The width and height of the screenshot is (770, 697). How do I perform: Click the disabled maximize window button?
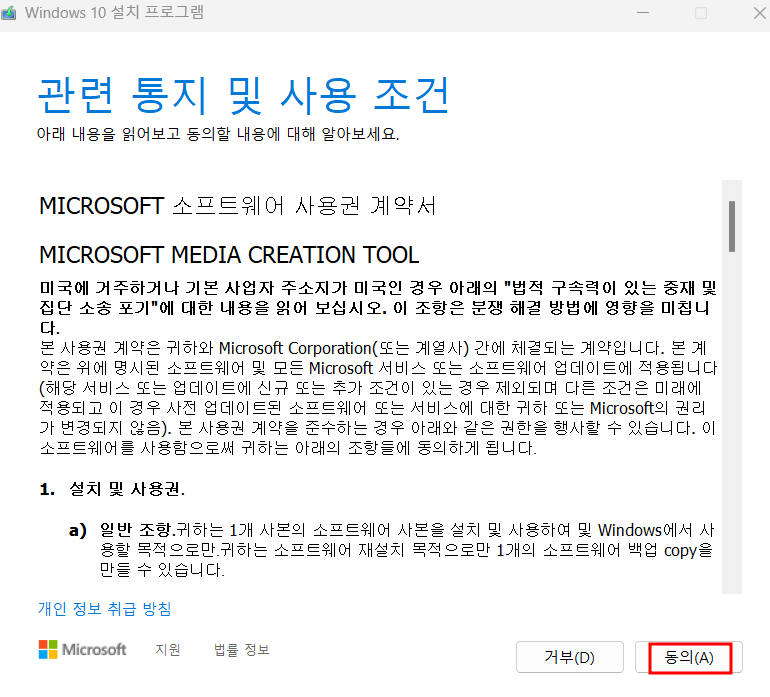tap(701, 13)
